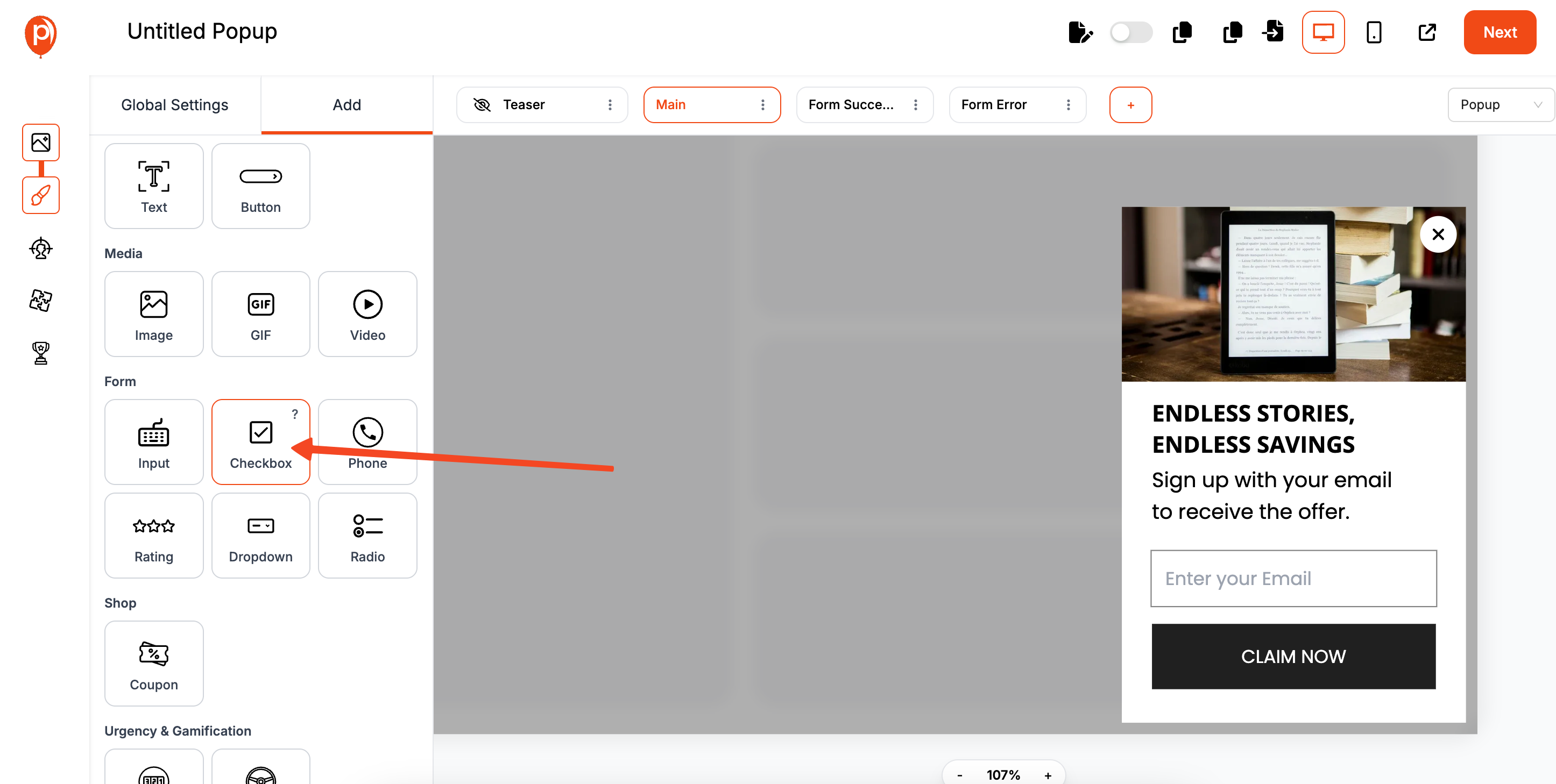Switch to the Add tab

coord(346,104)
